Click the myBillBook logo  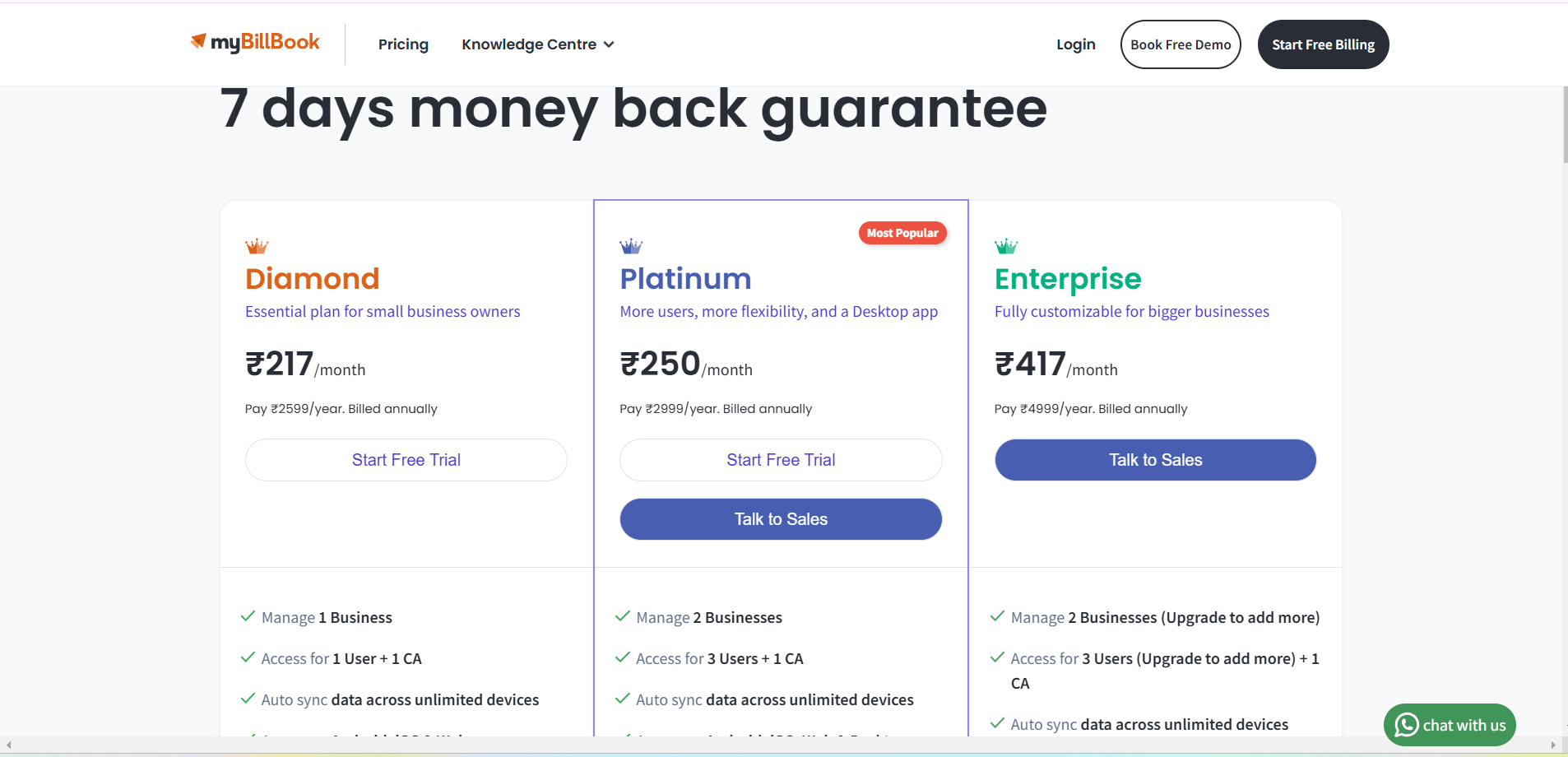tap(255, 42)
